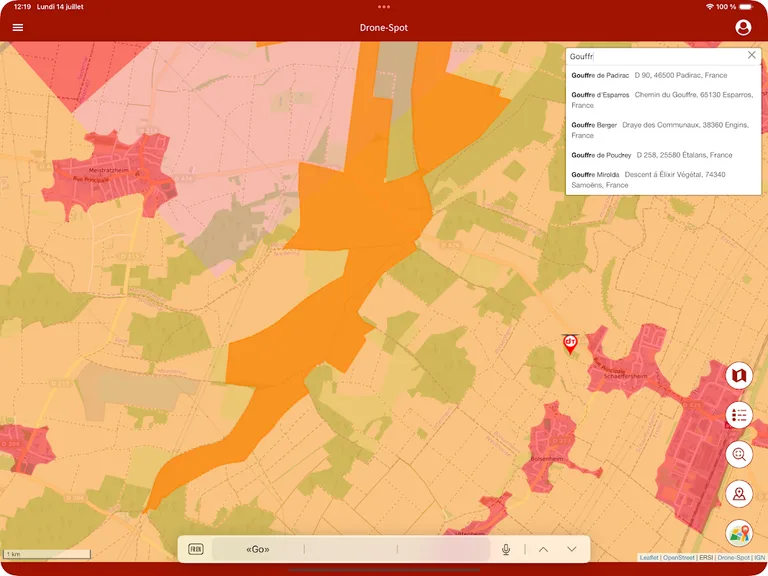
Task: Go to previous field with up chevron
Action: [x=543, y=549]
